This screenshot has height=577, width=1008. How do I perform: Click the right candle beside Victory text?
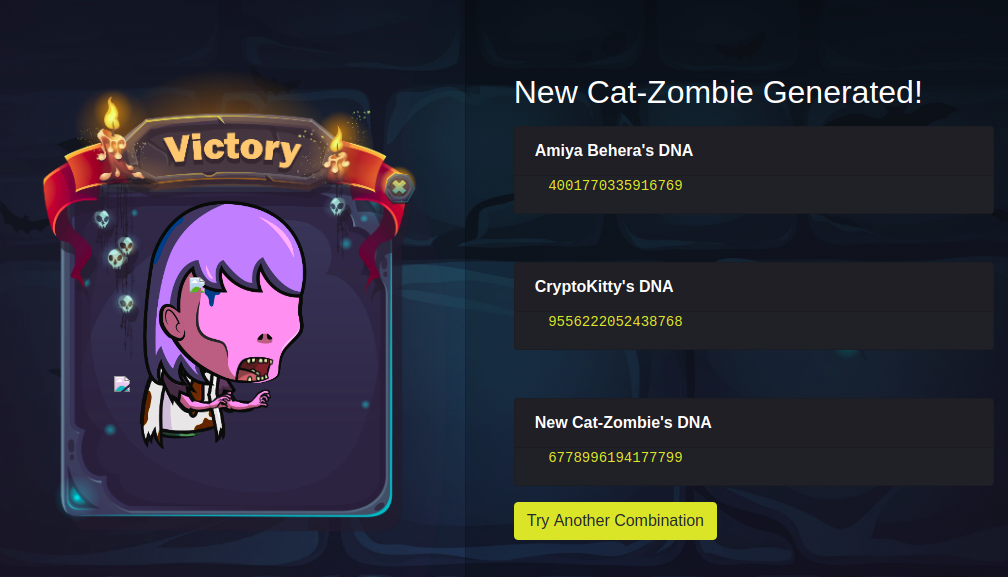tap(336, 154)
